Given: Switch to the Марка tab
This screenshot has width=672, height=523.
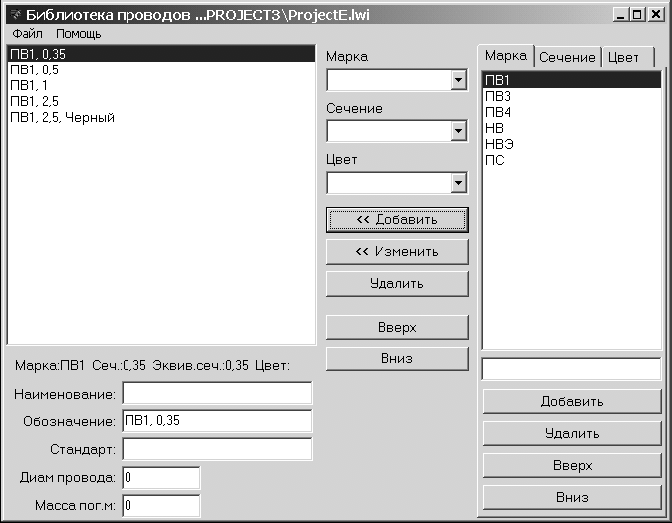Looking at the screenshot, I should [x=506, y=56].
